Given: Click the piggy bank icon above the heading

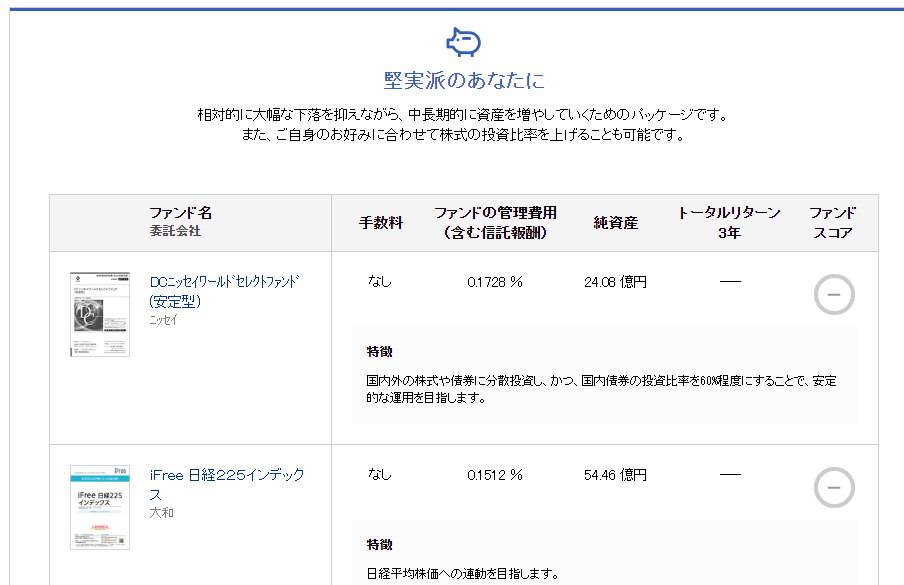Looking at the screenshot, I should (464, 42).
